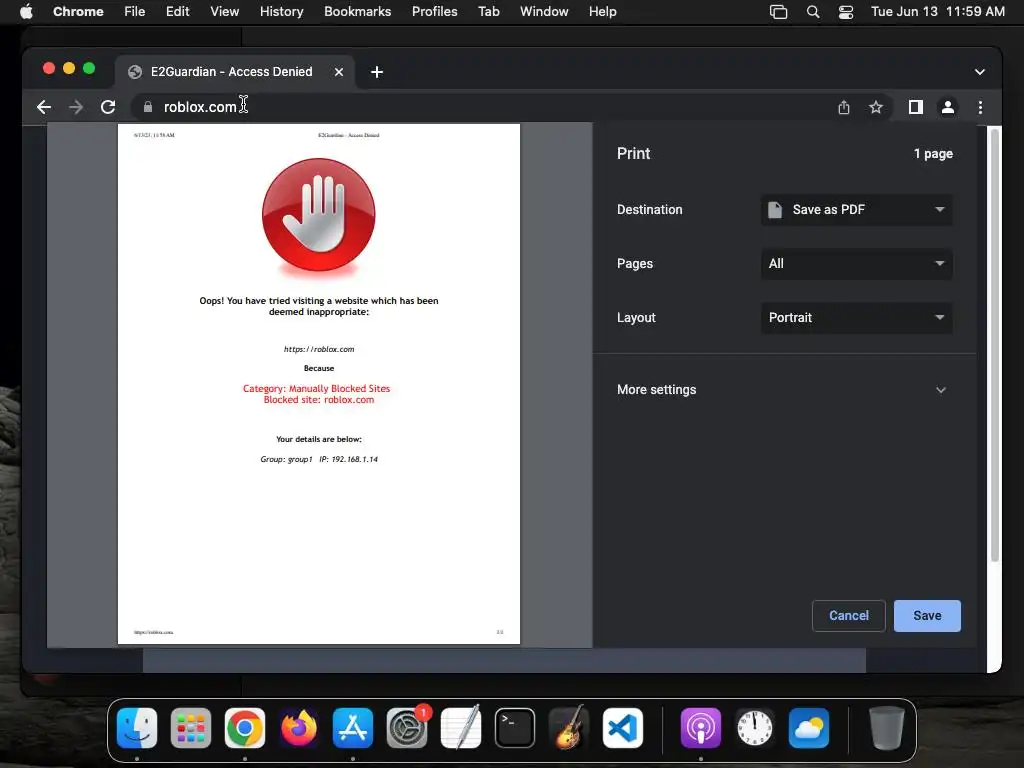
Task: Open the Edit menu
Action: (x=178, y=12)
